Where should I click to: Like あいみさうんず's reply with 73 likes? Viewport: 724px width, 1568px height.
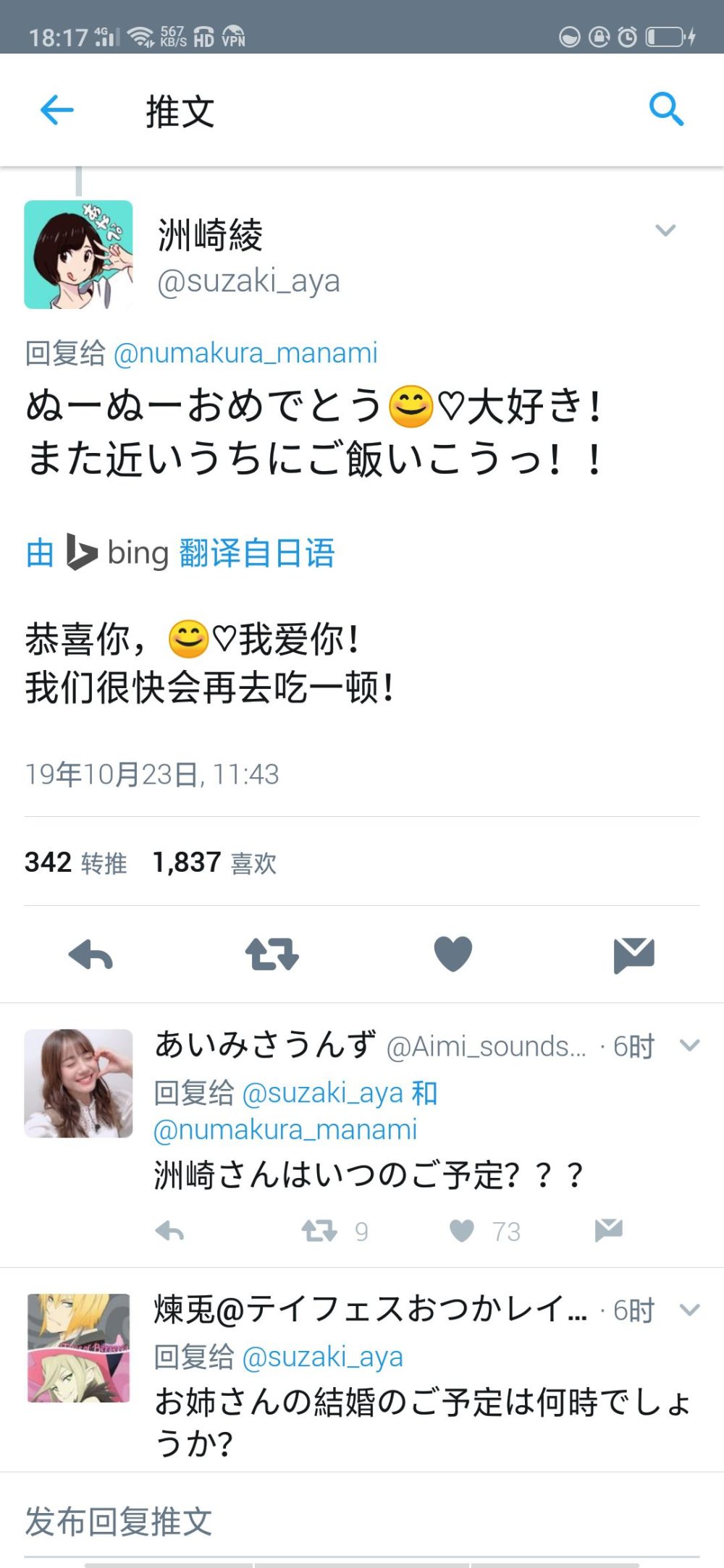point(462,1231)
